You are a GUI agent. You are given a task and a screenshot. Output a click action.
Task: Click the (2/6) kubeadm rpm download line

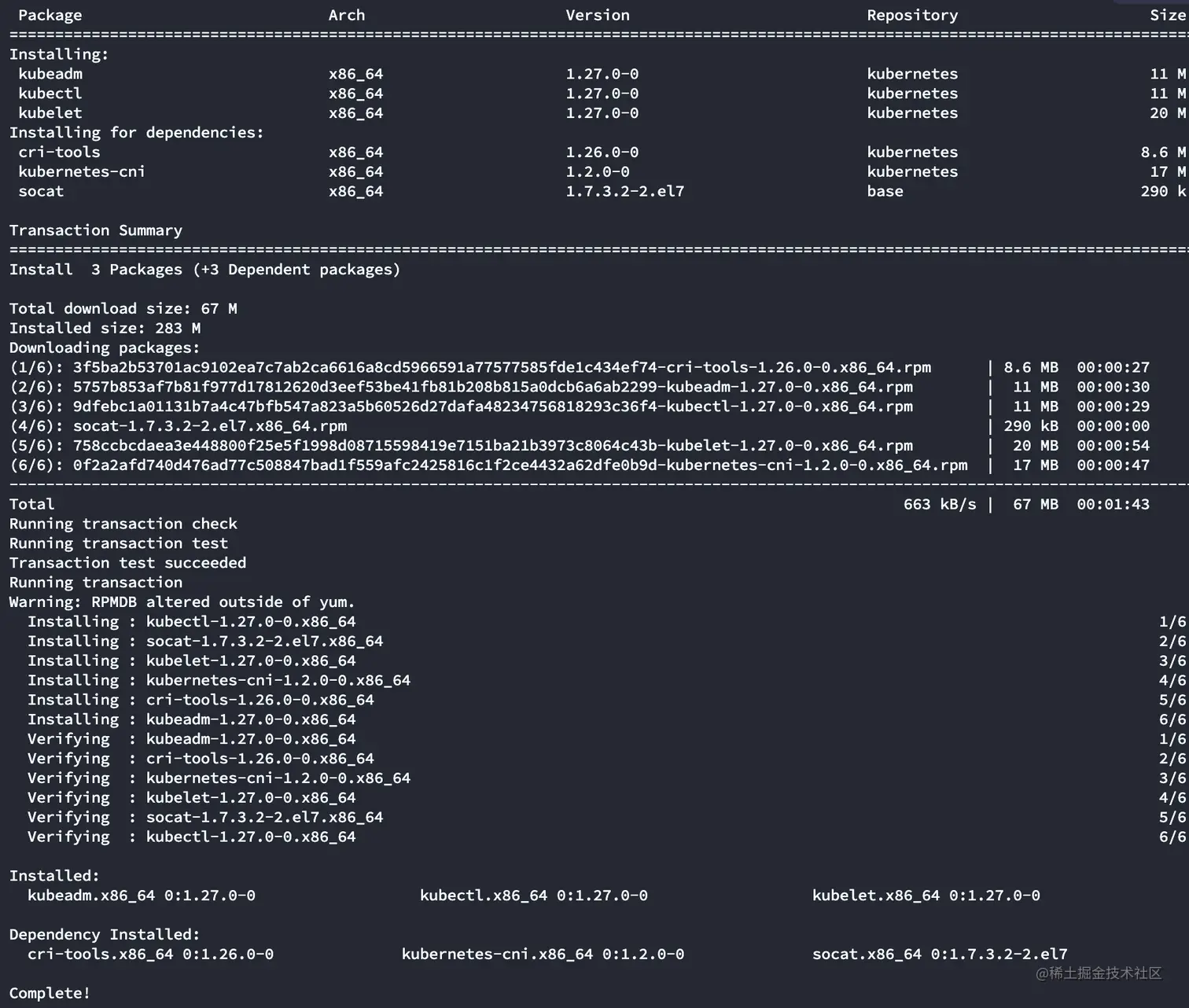tap(580, 388)
